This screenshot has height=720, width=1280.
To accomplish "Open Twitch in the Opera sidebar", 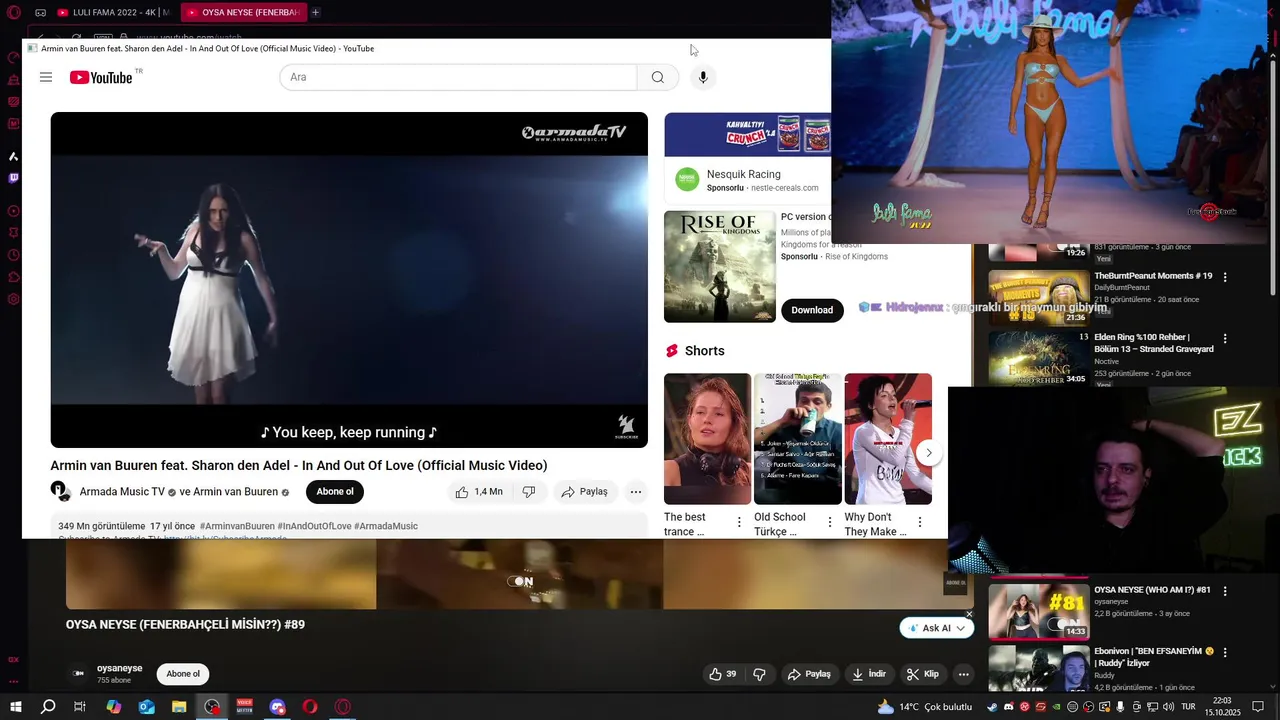I will pyautogui.click(x=13, y=178).
